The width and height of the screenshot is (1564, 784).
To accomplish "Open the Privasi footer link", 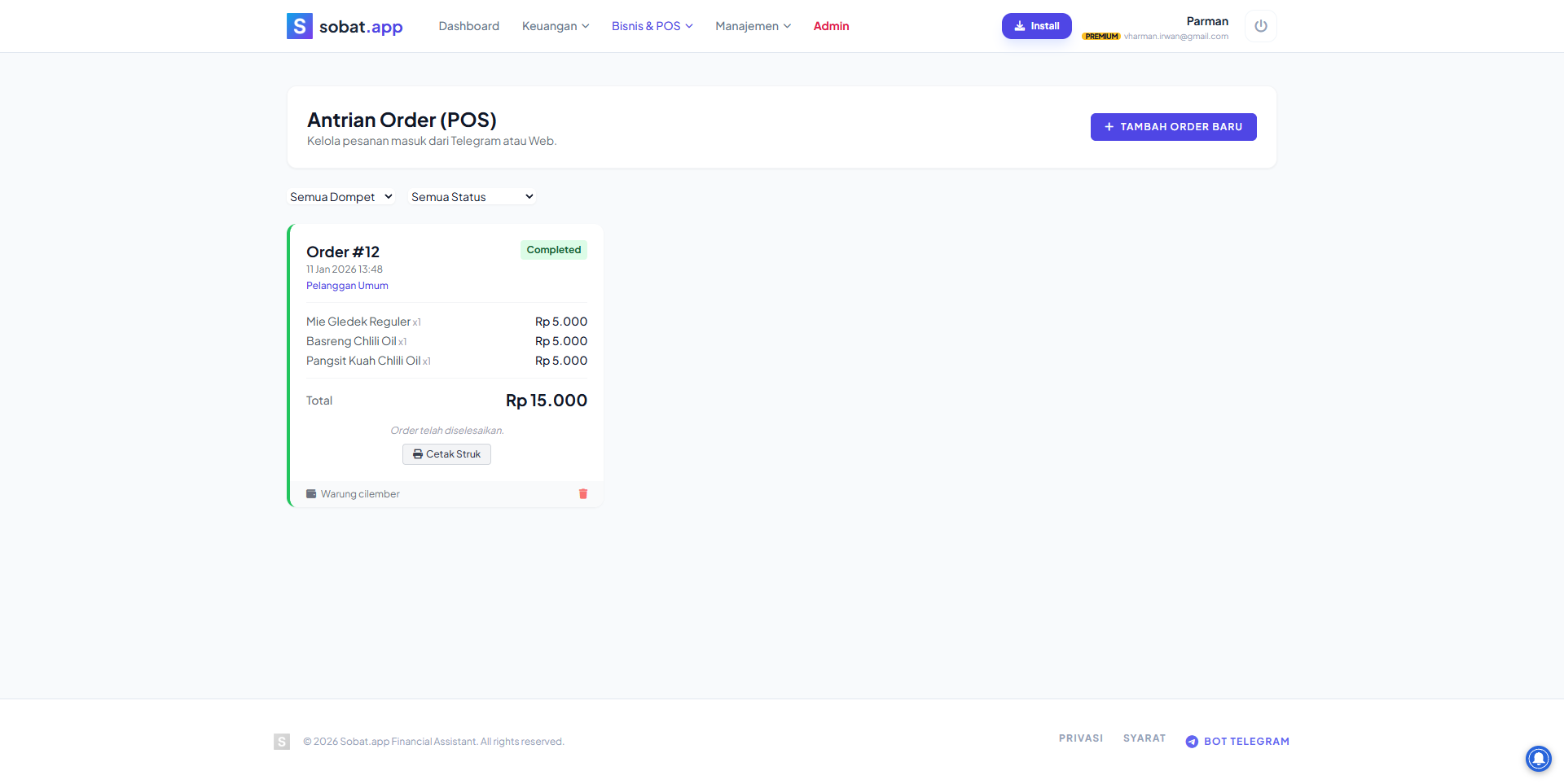I will 1080,738.
